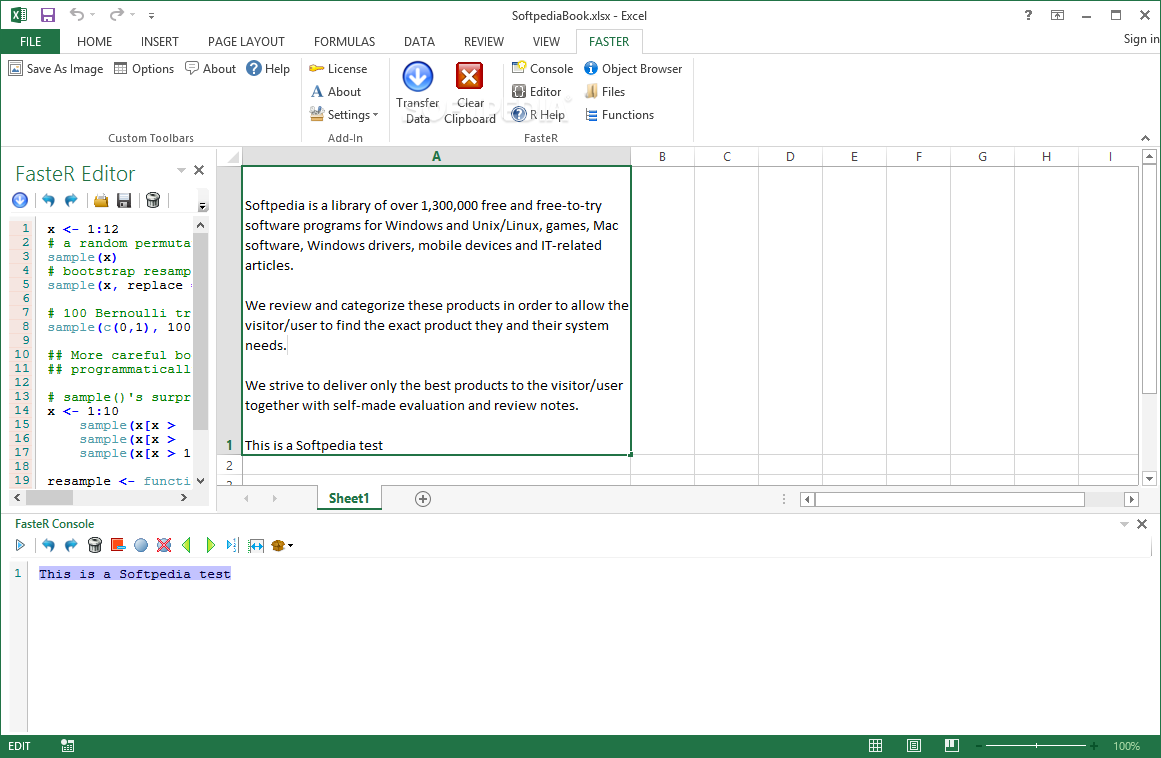Switch to the HOME ribbon tab
The height and width of the screenshot is (758, 1161).
[94, 41]
